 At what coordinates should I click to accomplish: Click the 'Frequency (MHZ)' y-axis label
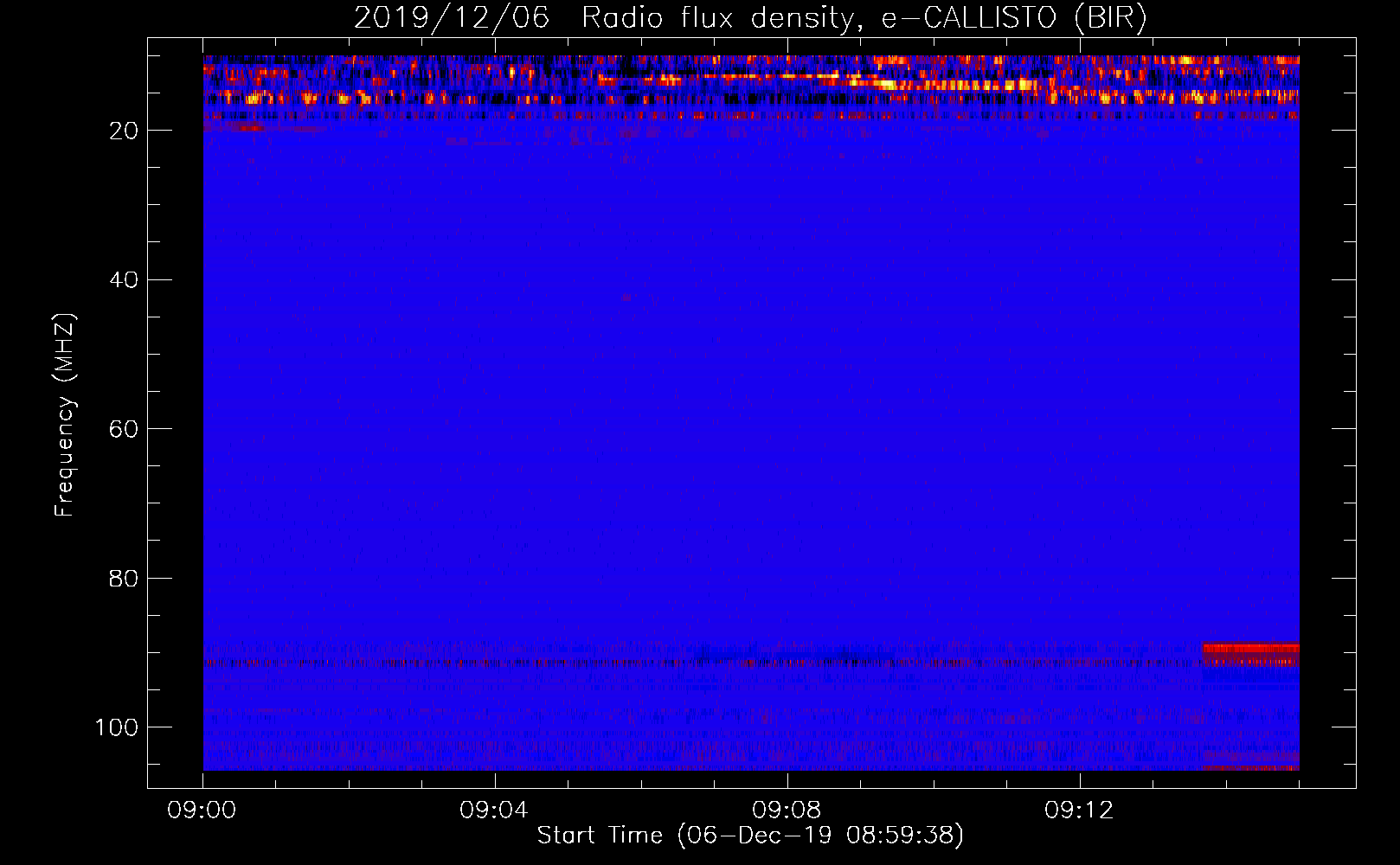point(65,415)
